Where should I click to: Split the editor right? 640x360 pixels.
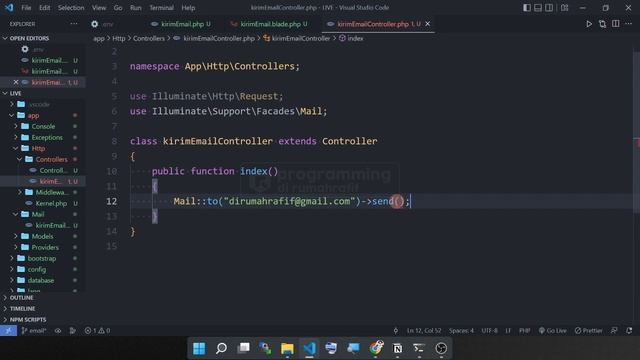616,24
